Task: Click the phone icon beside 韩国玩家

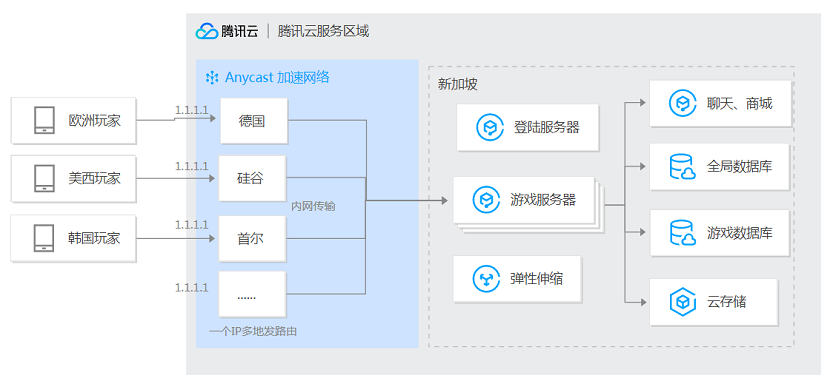Action: click(x=44, y=238)
